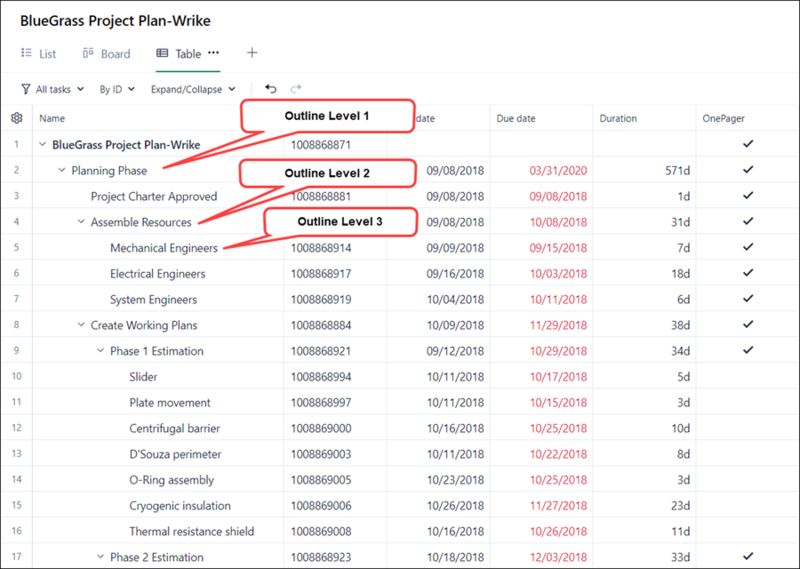800x569 pixels.
Task: Click the OnePager column header
Action: 723,118
